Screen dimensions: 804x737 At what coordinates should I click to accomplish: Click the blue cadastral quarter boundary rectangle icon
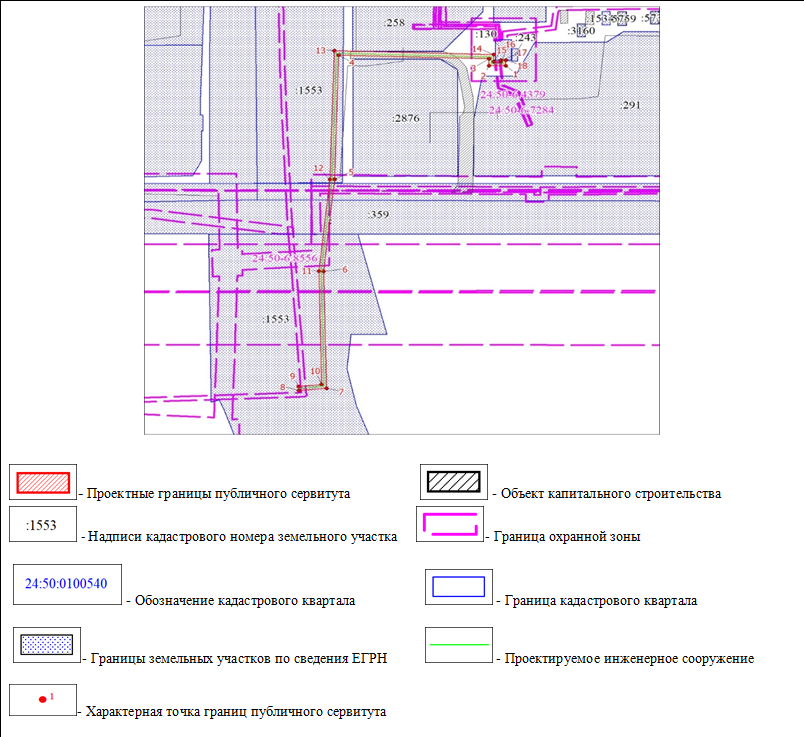coord(457,587)
